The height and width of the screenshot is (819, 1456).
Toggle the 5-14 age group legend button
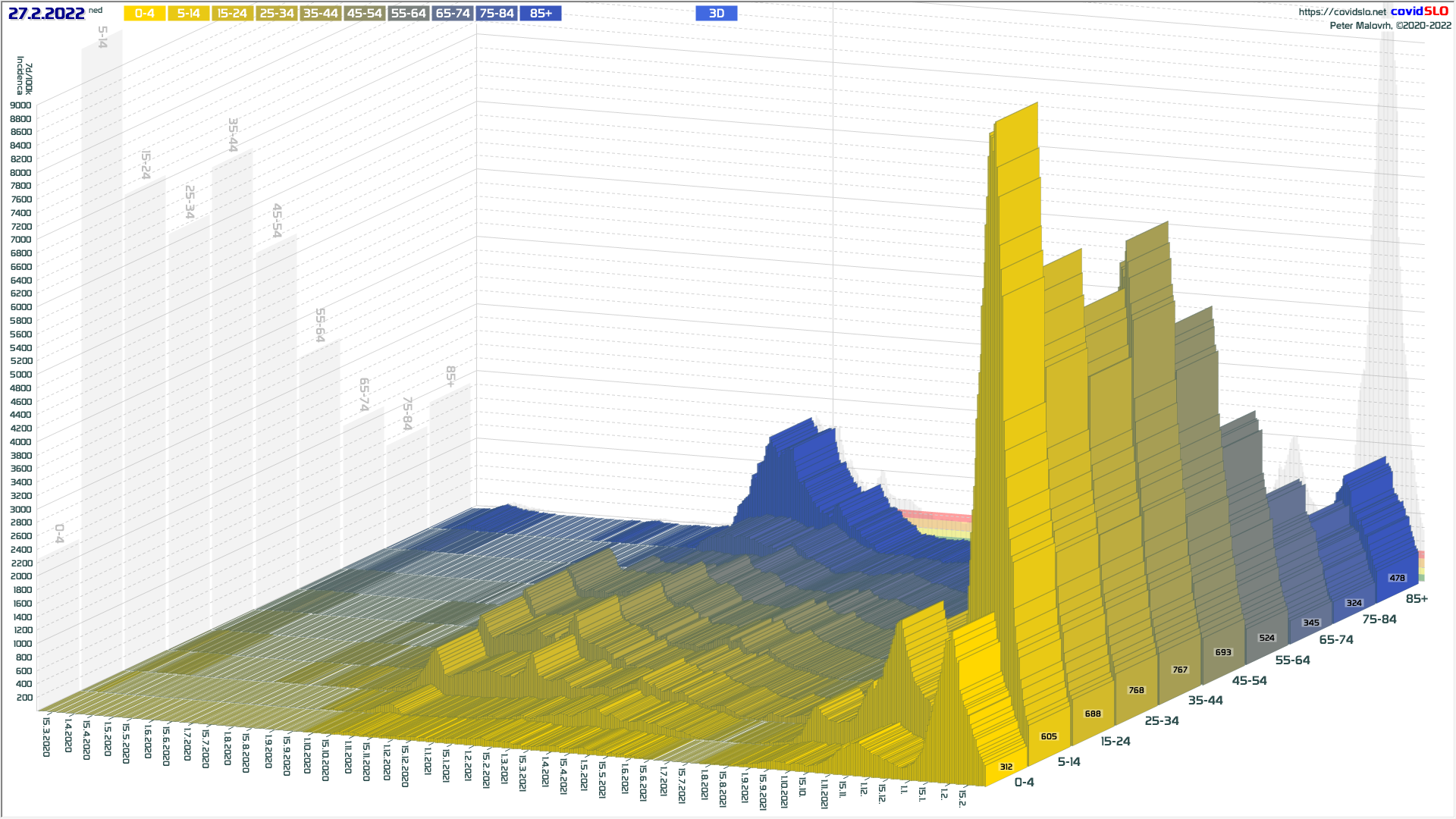(x=188, y=14)
